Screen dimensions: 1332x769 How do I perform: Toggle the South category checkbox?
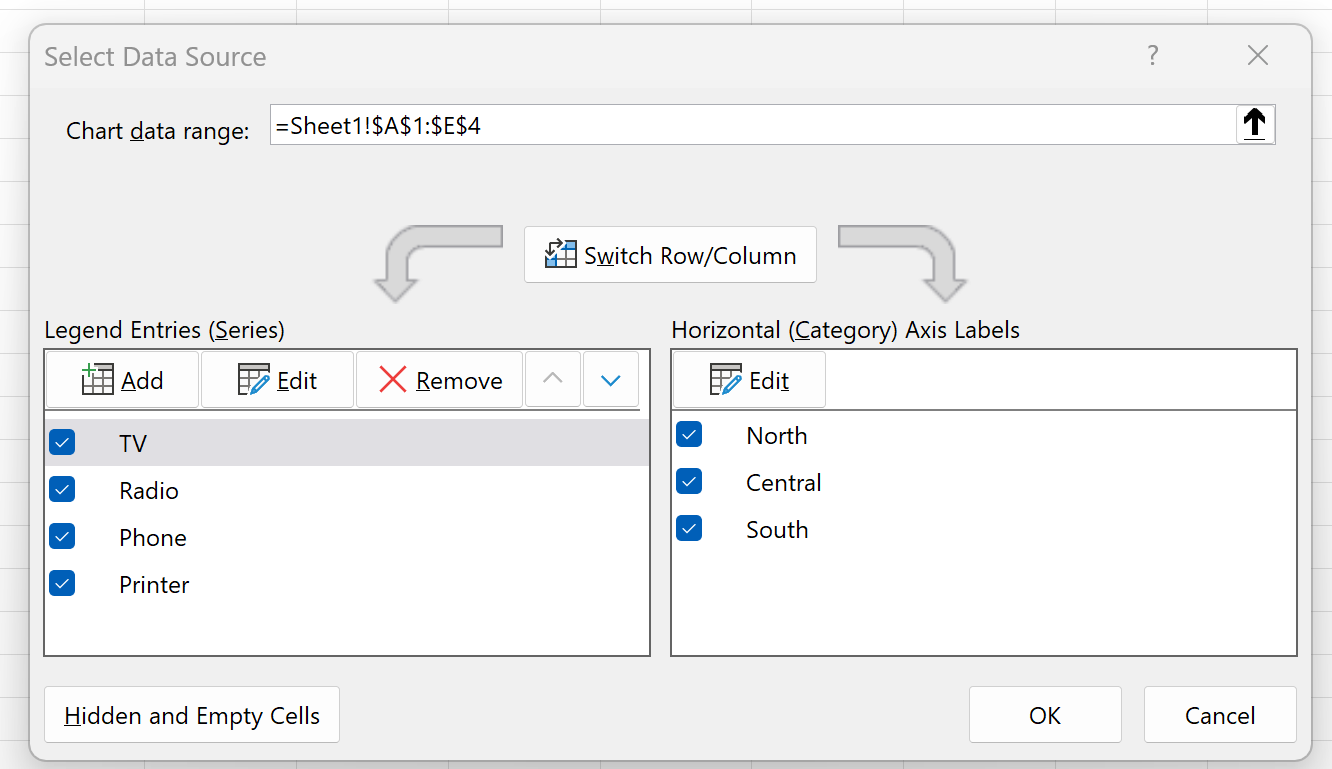coord(689,528)
